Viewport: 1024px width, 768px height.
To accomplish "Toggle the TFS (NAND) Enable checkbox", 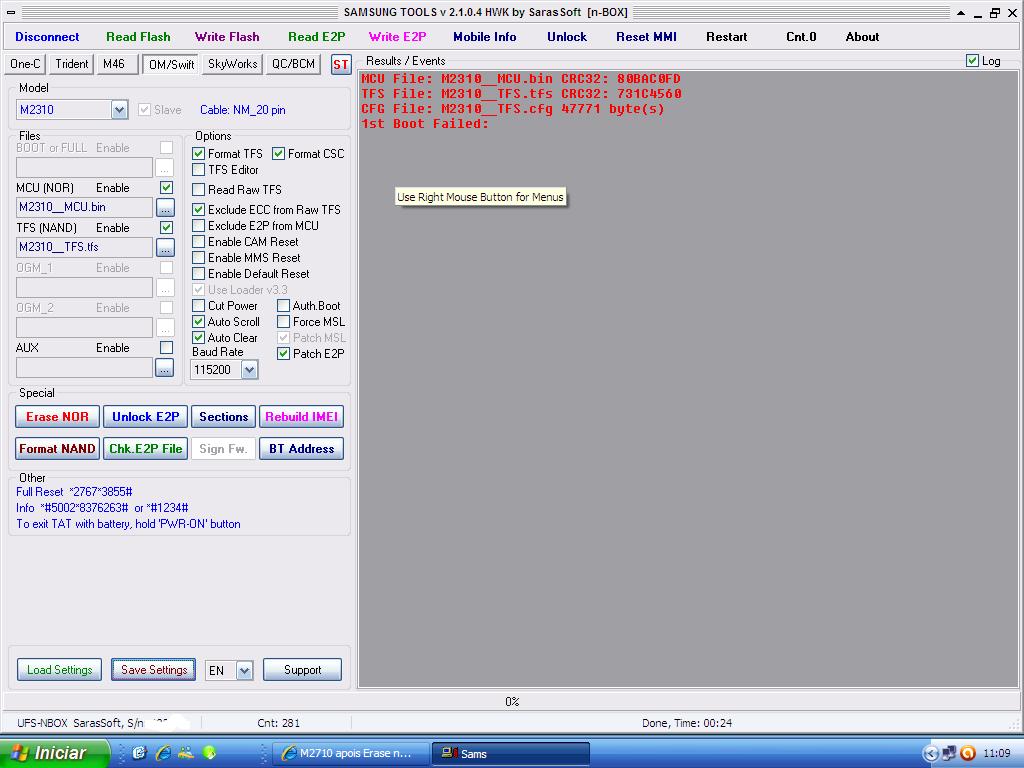I will click(x=167, y=227).
